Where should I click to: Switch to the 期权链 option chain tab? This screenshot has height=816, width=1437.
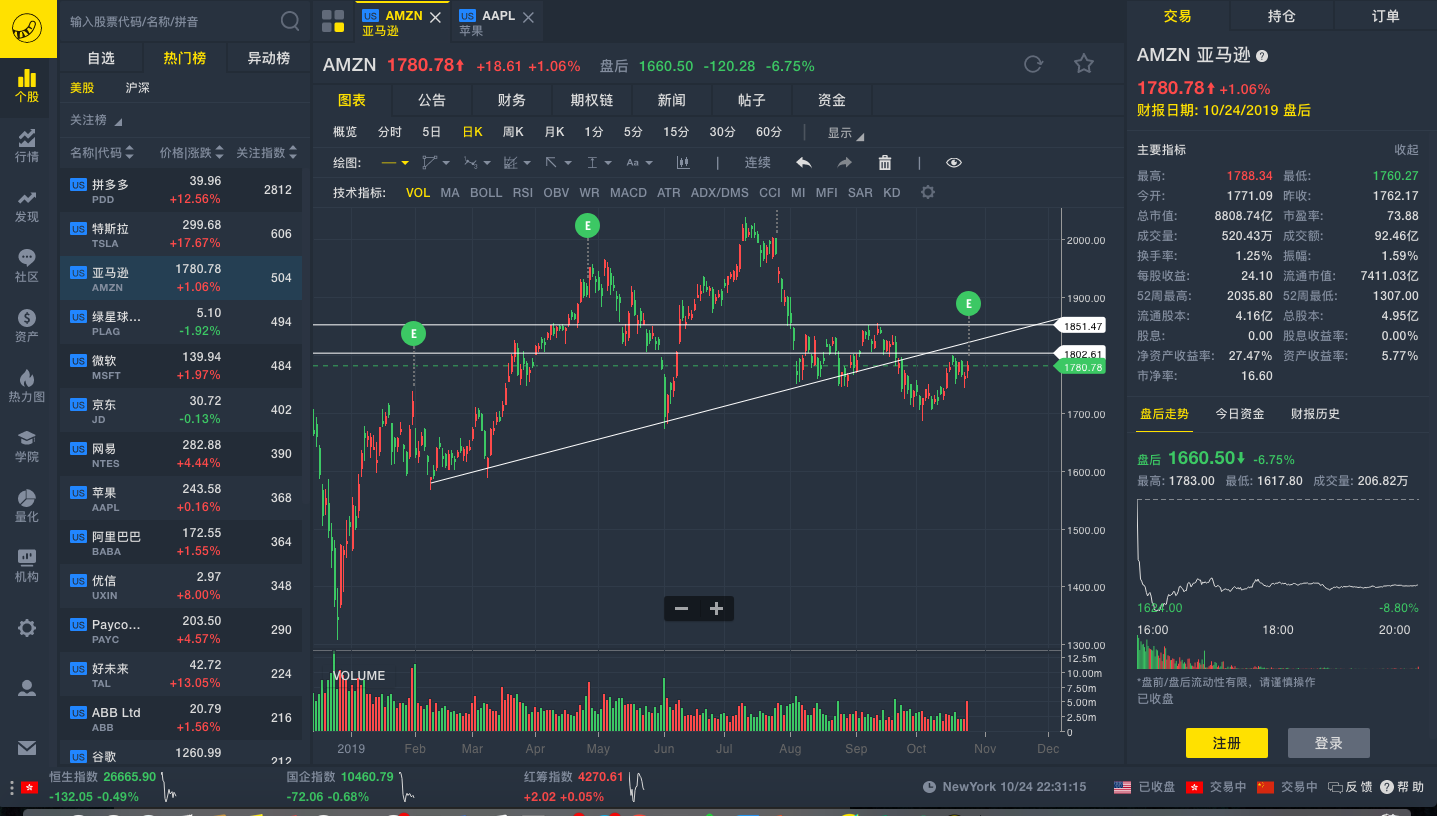coord(592,100)
